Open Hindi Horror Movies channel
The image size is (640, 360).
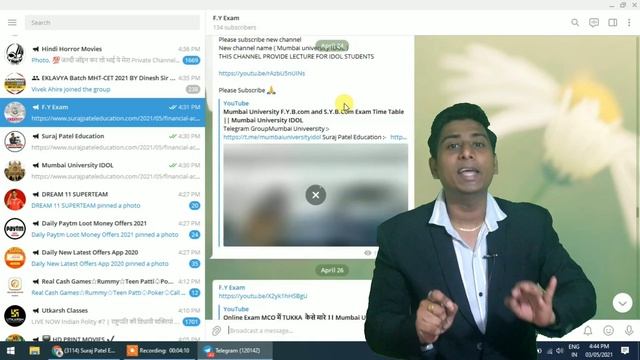click(102, 54)
